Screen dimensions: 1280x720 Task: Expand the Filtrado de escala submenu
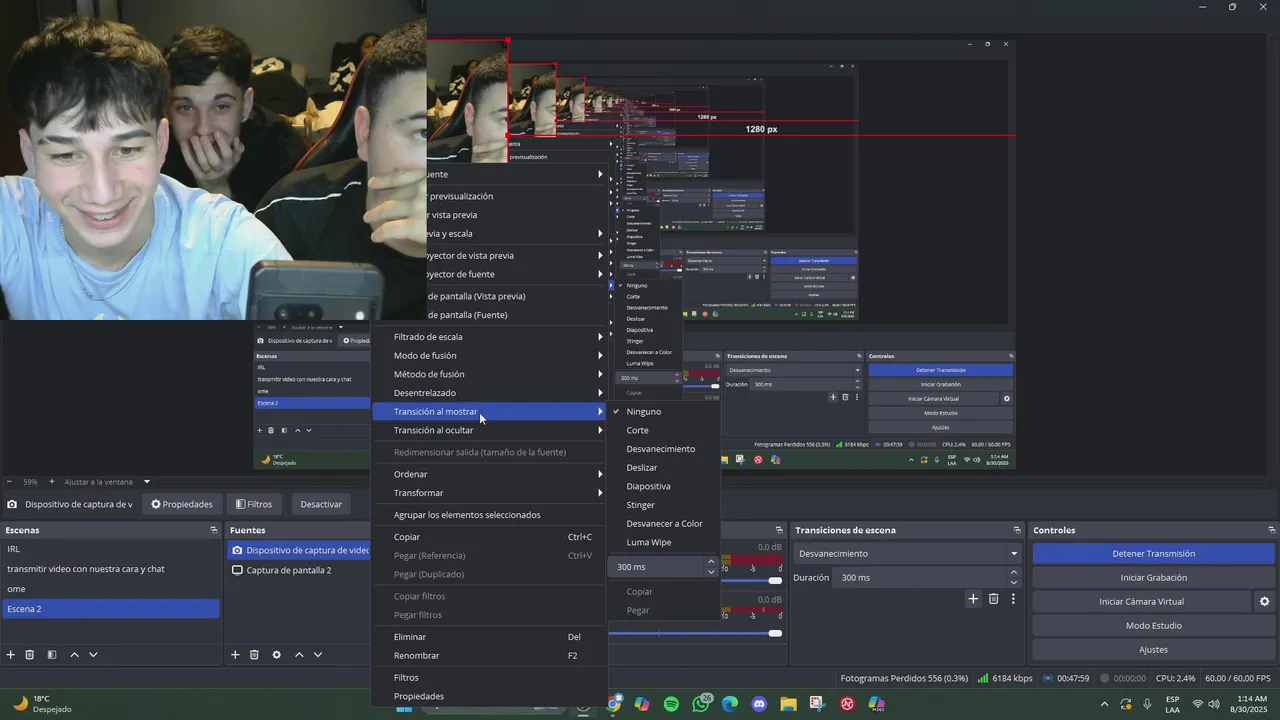pyautogui.click(x=489, y=337)
